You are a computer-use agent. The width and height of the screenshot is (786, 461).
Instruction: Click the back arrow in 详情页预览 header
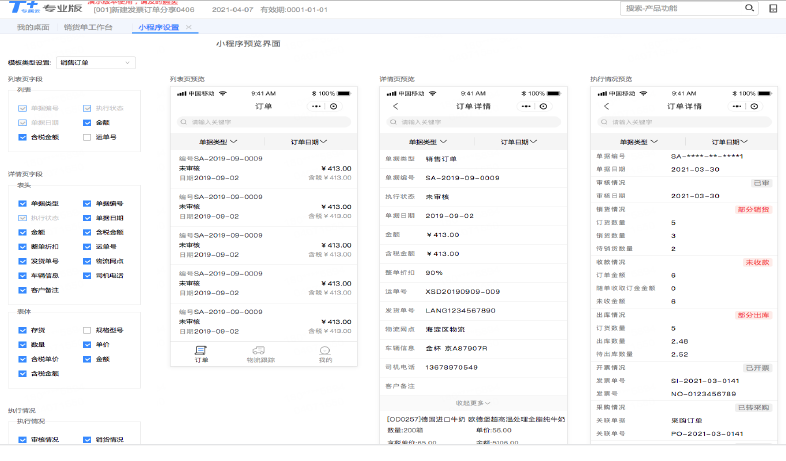[395, 105]
